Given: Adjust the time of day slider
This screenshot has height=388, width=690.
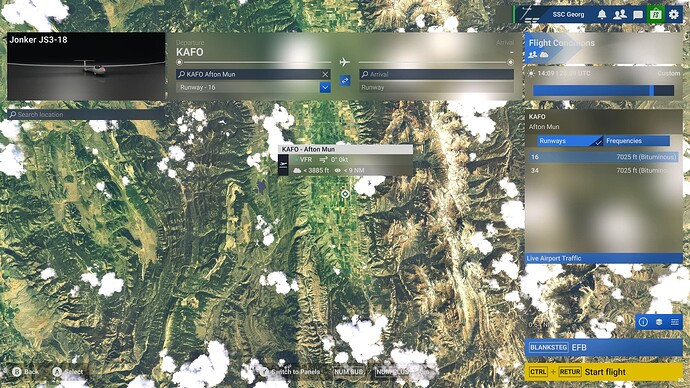Looking at the screenshot, I should 603,91.
